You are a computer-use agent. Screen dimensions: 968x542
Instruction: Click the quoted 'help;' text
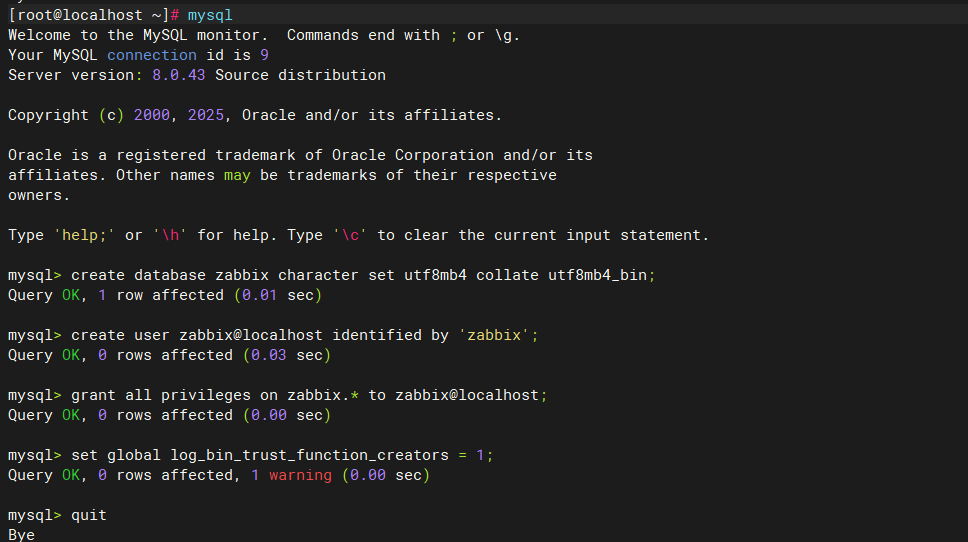[84, 235]
